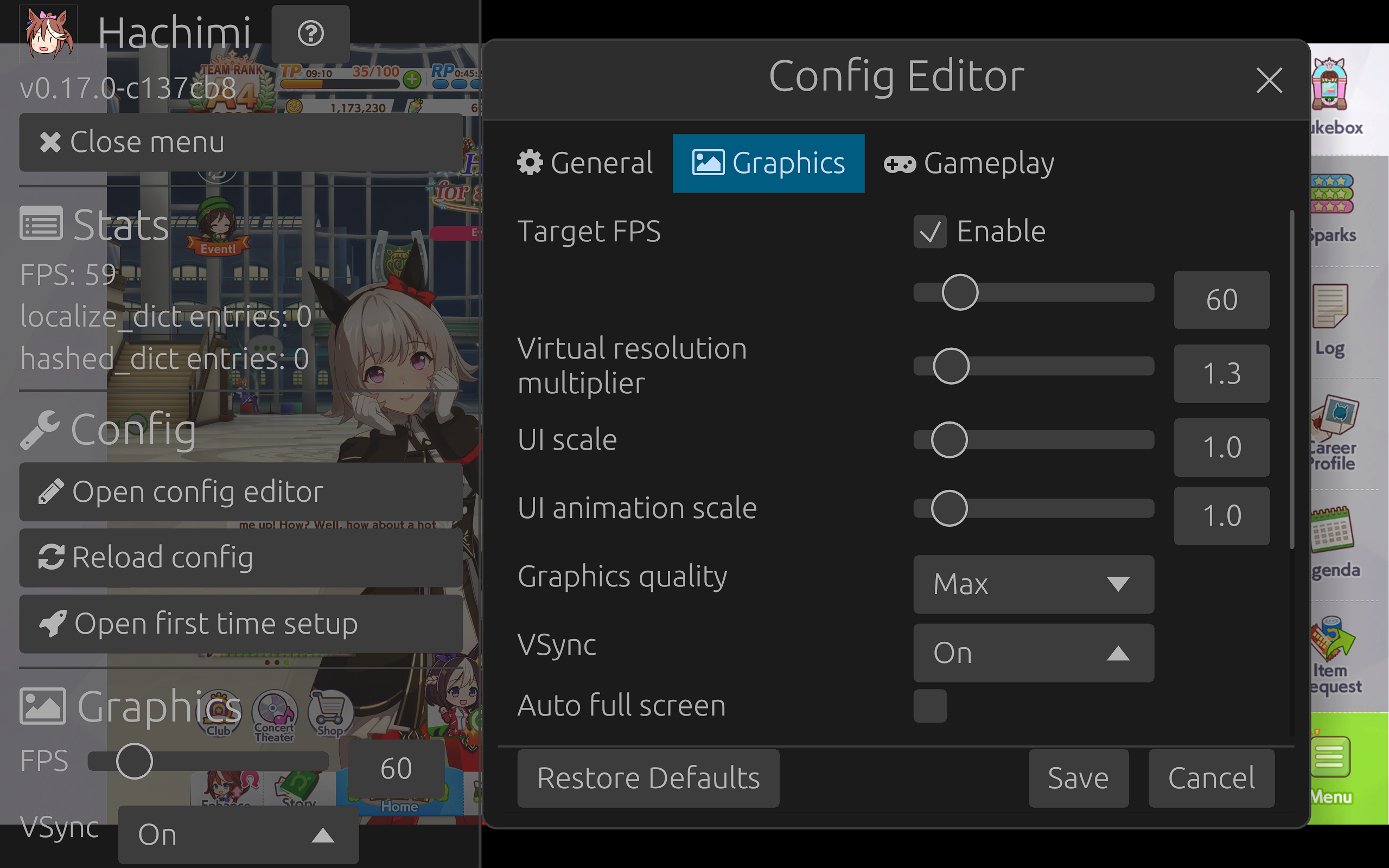Open the Log notepad icon

[x=1330, y=307]
